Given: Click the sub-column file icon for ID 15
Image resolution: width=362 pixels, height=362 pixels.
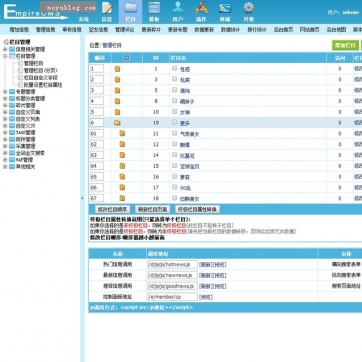Looking at the screenshot, I should pyautogui.click(x=122, y=166).
